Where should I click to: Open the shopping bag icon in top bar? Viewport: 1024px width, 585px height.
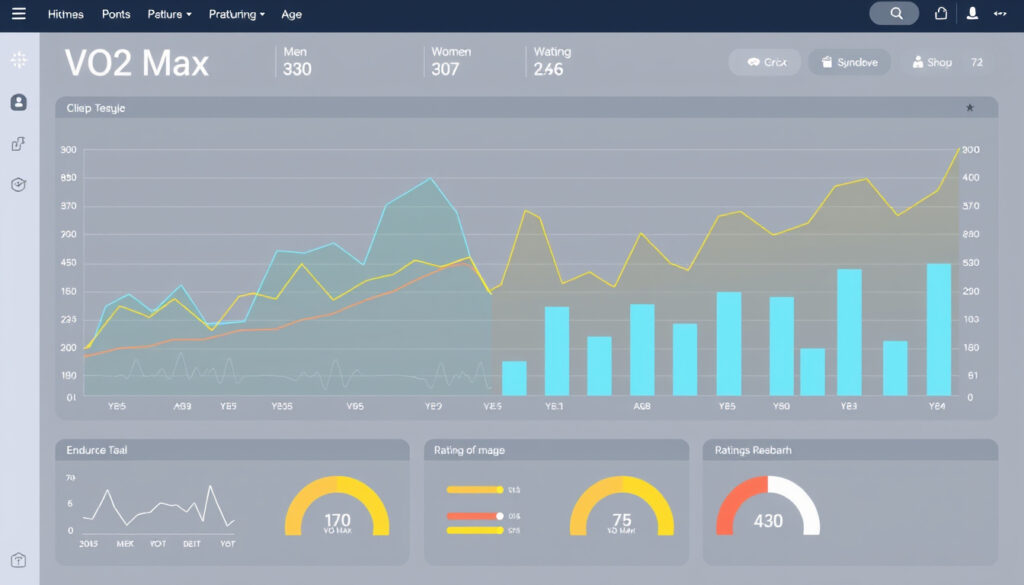[x=941, y=14]
